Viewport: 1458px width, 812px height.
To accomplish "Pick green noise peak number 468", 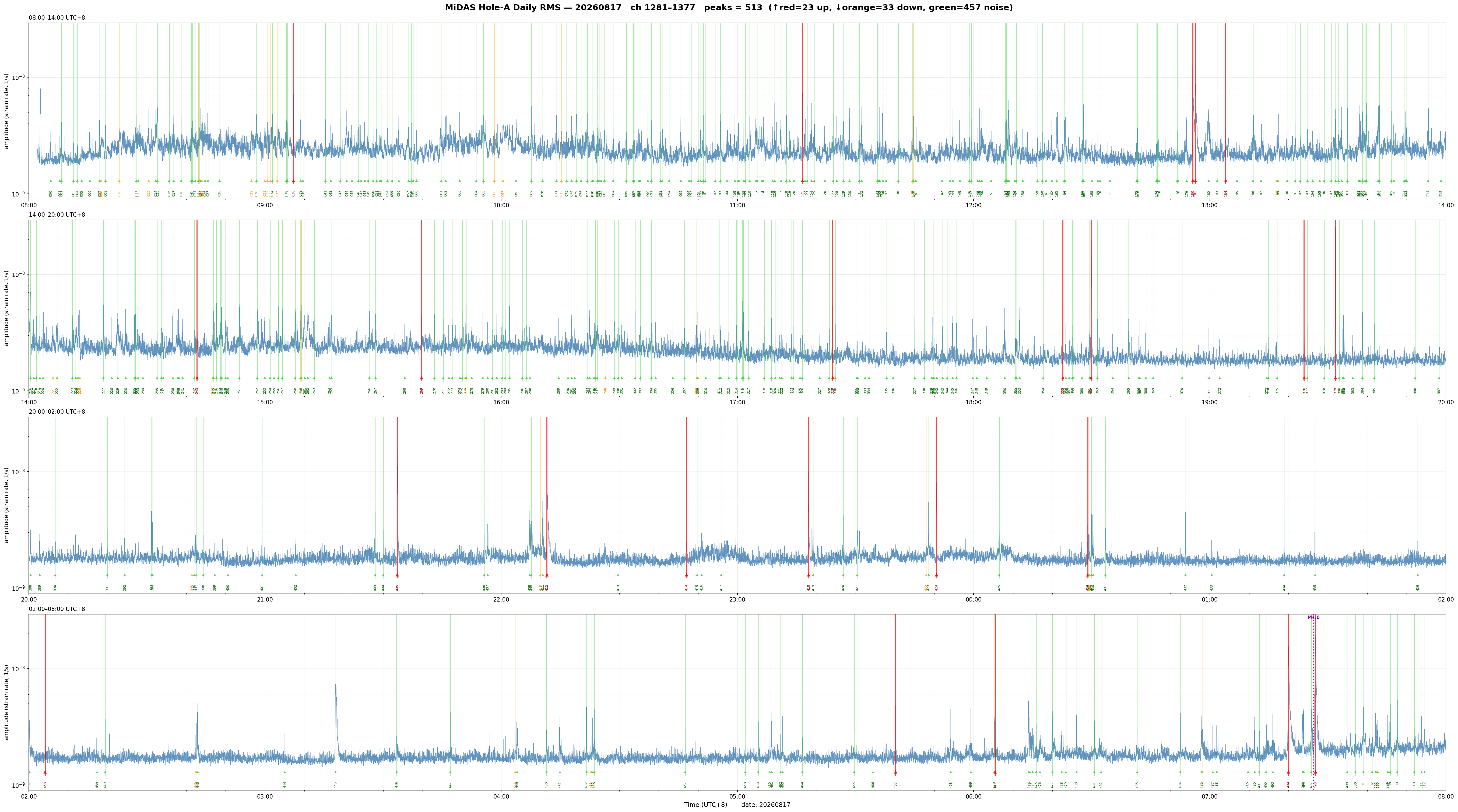I will point(951,785).
